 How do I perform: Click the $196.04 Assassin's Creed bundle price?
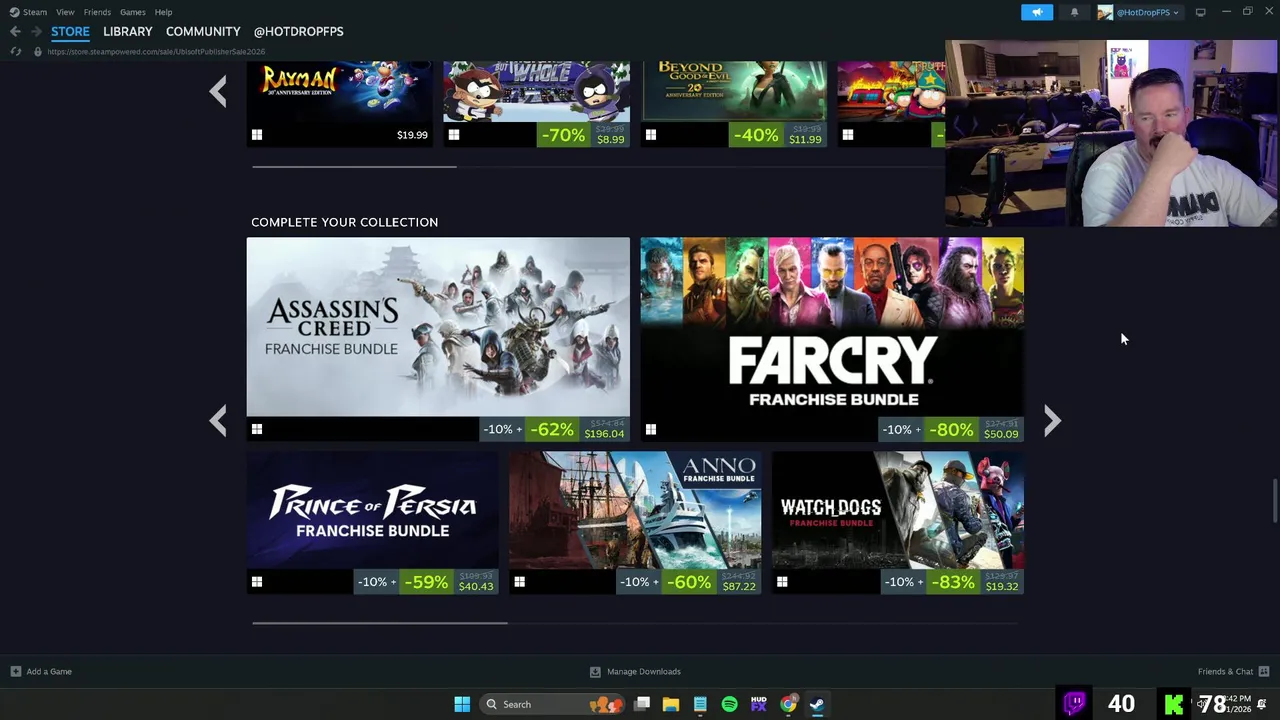604,434
